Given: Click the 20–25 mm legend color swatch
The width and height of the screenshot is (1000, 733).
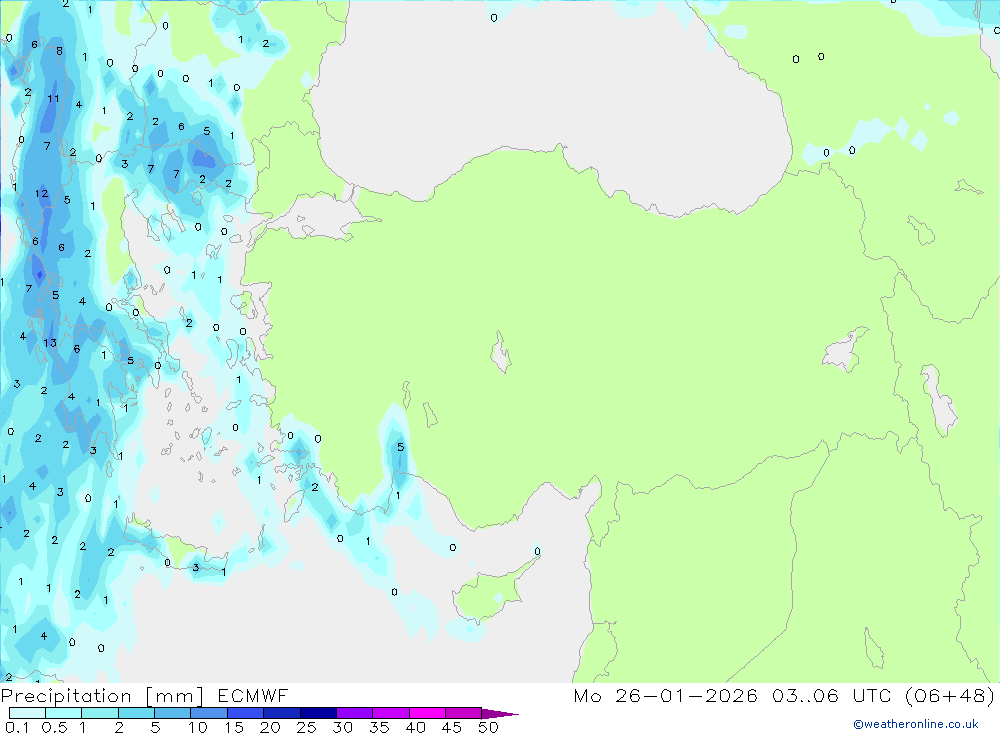Looking at the screenshot, I should 282,713.
